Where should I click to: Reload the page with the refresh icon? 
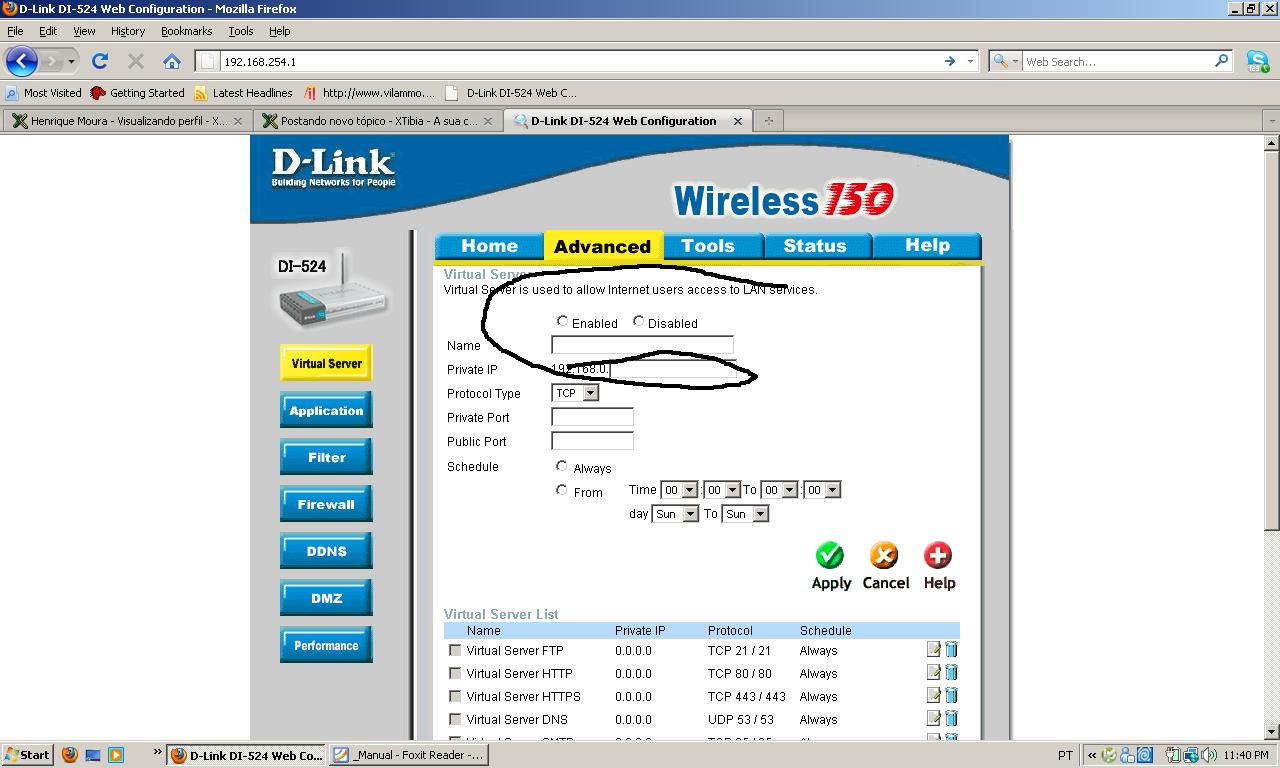click(x=100, y=61)
